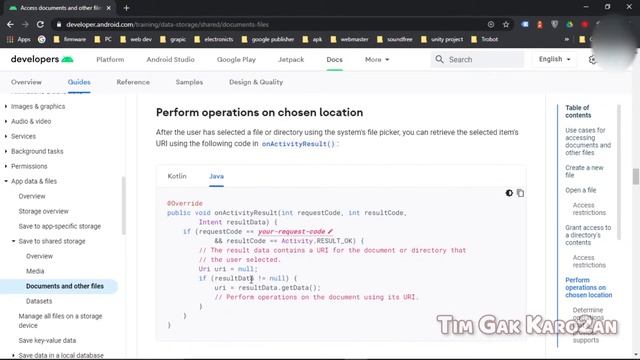Viewport: 640px width, 360px height.
Task: Select Docs in top navigation
Action: pyautogui.click(x=334, y=60)
